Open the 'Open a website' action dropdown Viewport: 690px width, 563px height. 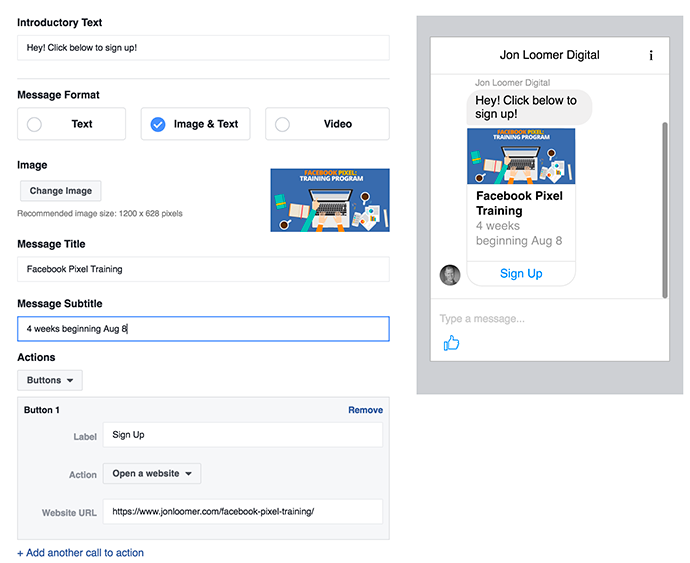152,474
